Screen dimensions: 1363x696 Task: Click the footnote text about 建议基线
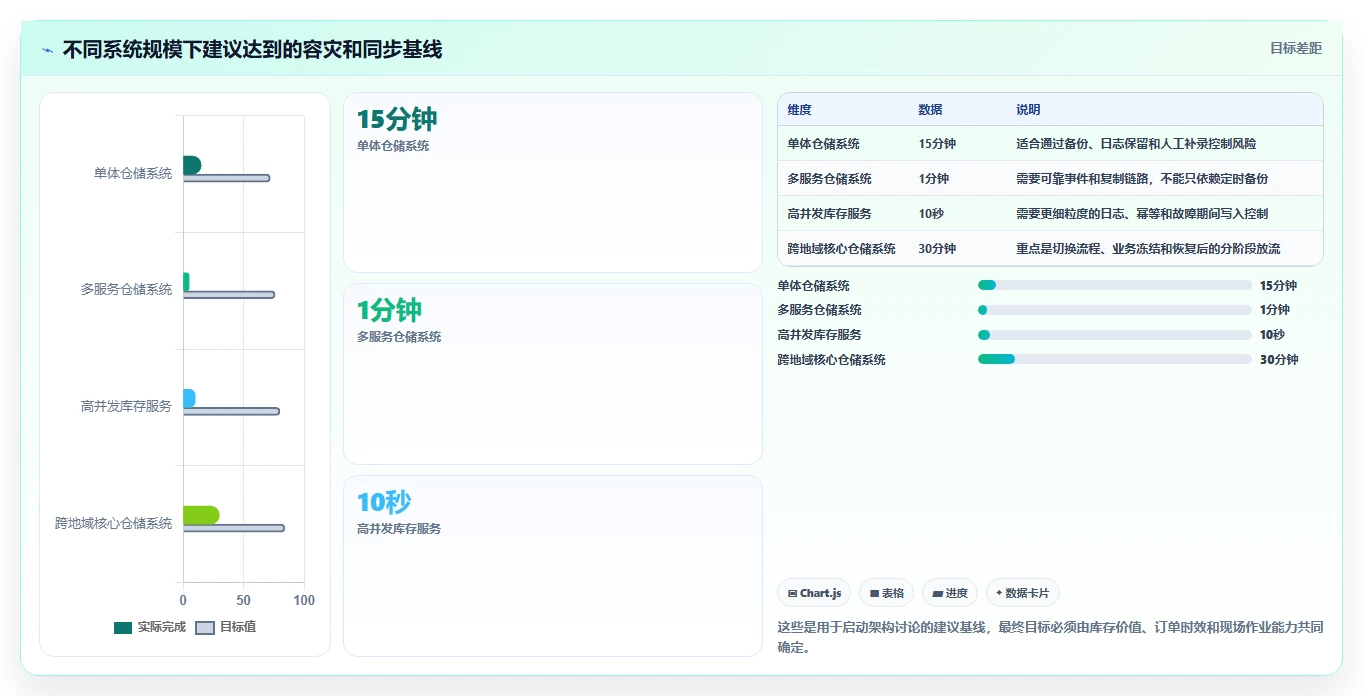tap(1050, 637)
